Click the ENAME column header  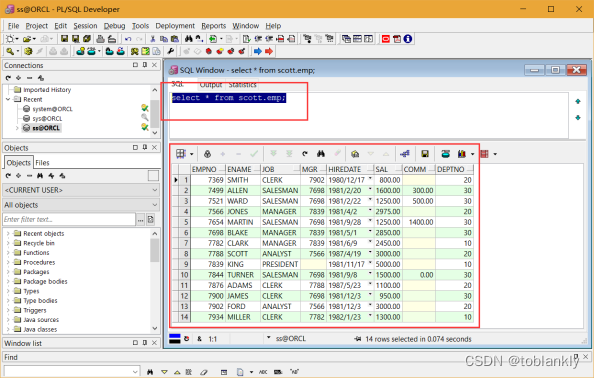[x=242, y=169]
